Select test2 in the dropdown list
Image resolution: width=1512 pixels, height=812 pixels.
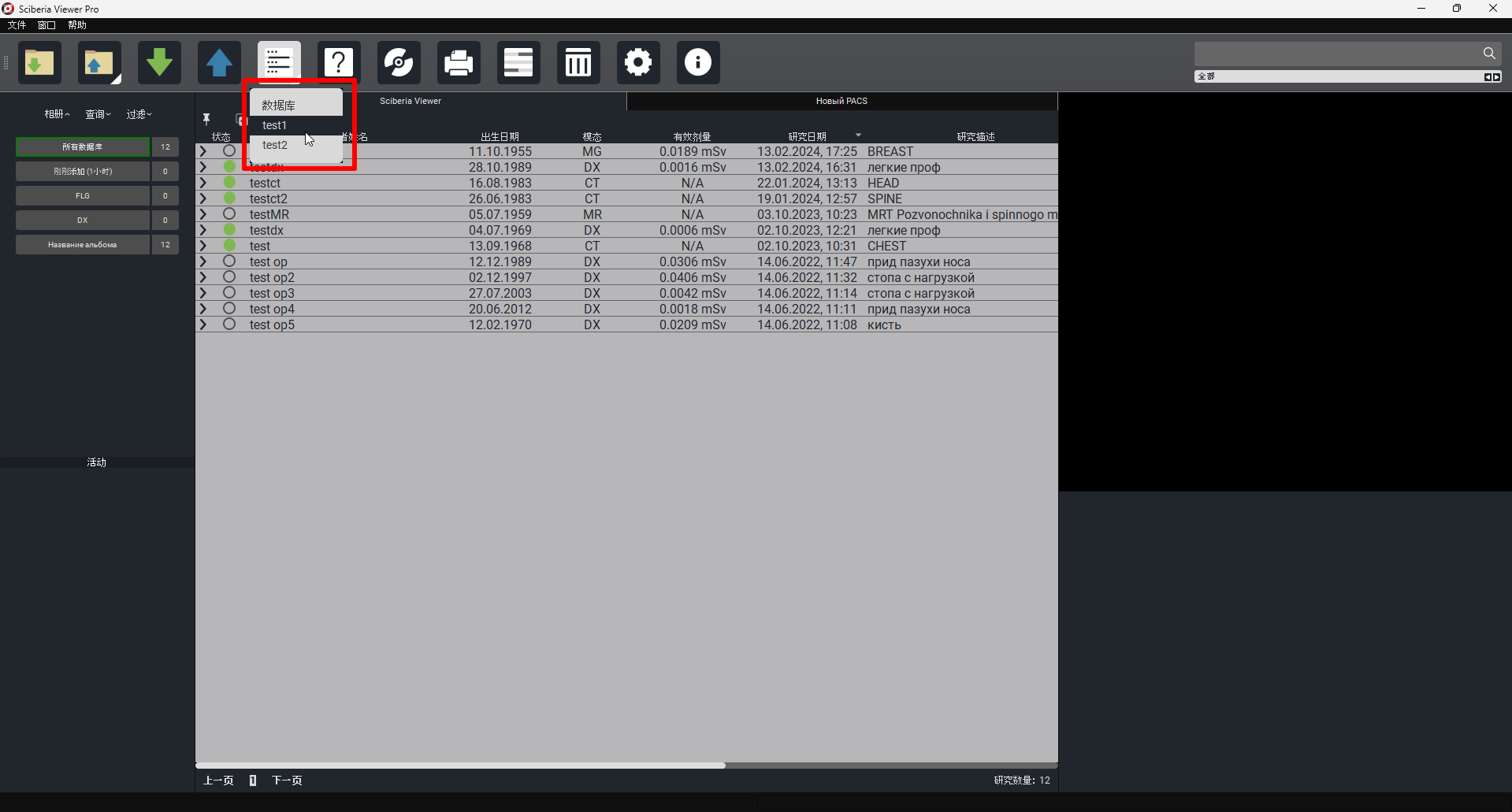pyautogui.click(x=296, y=145)
